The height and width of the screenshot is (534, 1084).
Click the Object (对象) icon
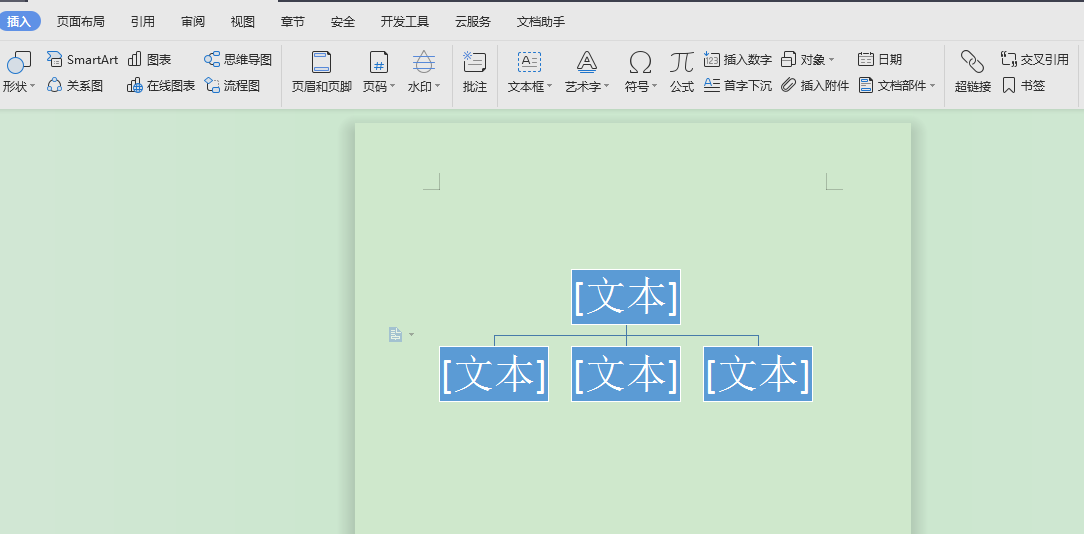pyautogui.click(x=789, y=59)
